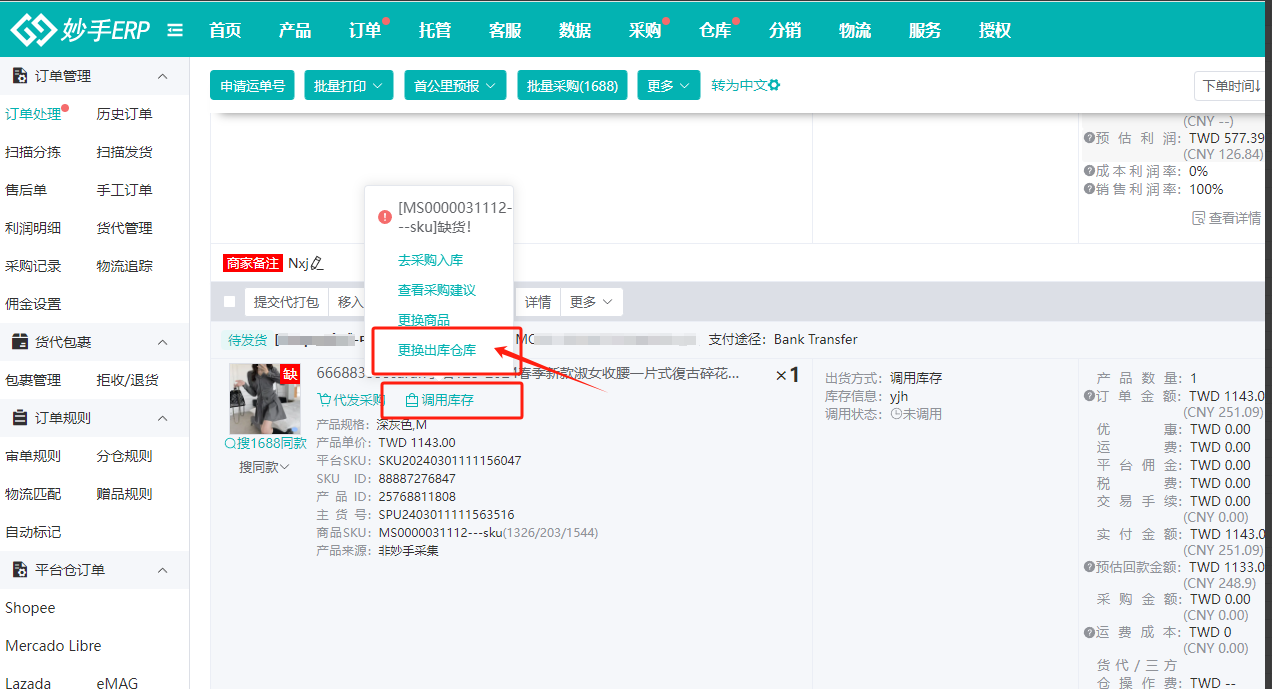Click the cart icon of 代发采购
This screenshot has height=689, width=1272.
323,400
